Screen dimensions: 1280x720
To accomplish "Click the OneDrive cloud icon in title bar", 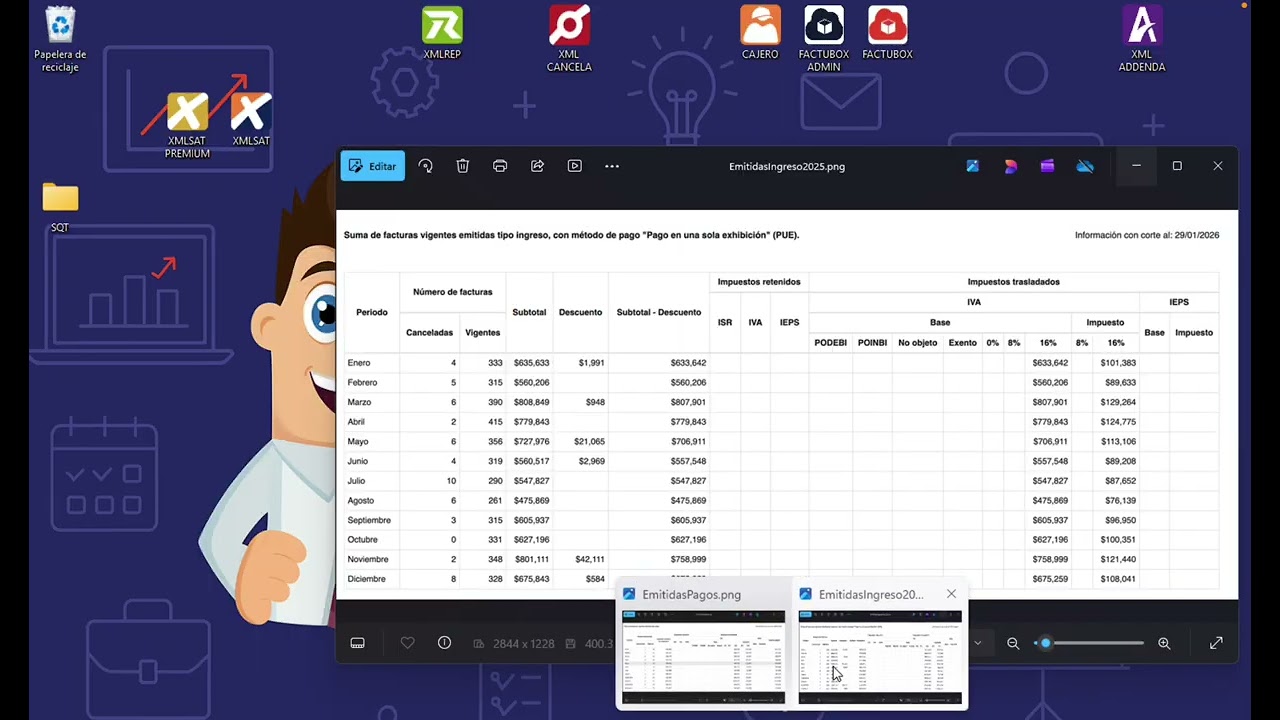I will click(1085, 166).
